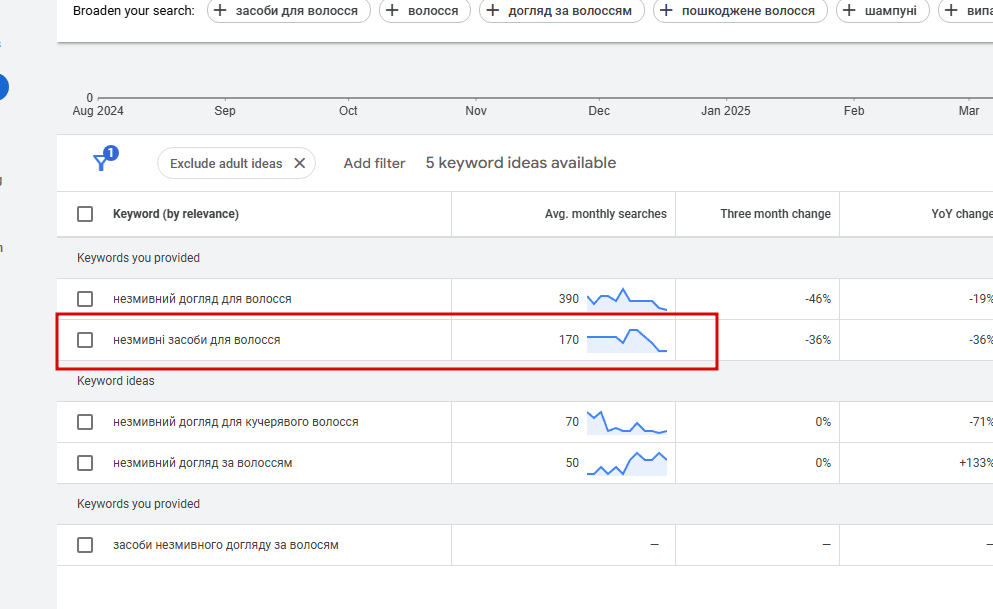Viewport: 993px width, 609px height.
Task: Add 'засоби для волосся' to broaden search
Action: (x=289, y=10)
